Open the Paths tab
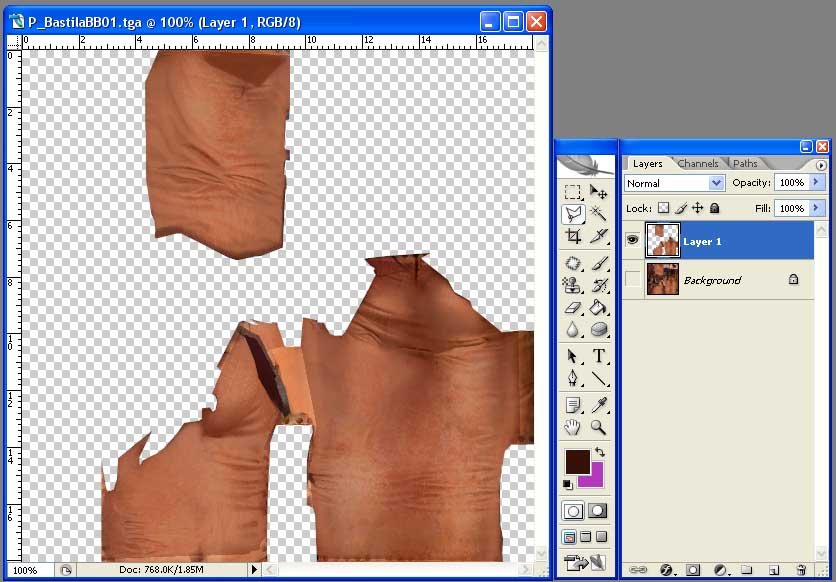This screenshot has width=836, height=582. [745, 163]
